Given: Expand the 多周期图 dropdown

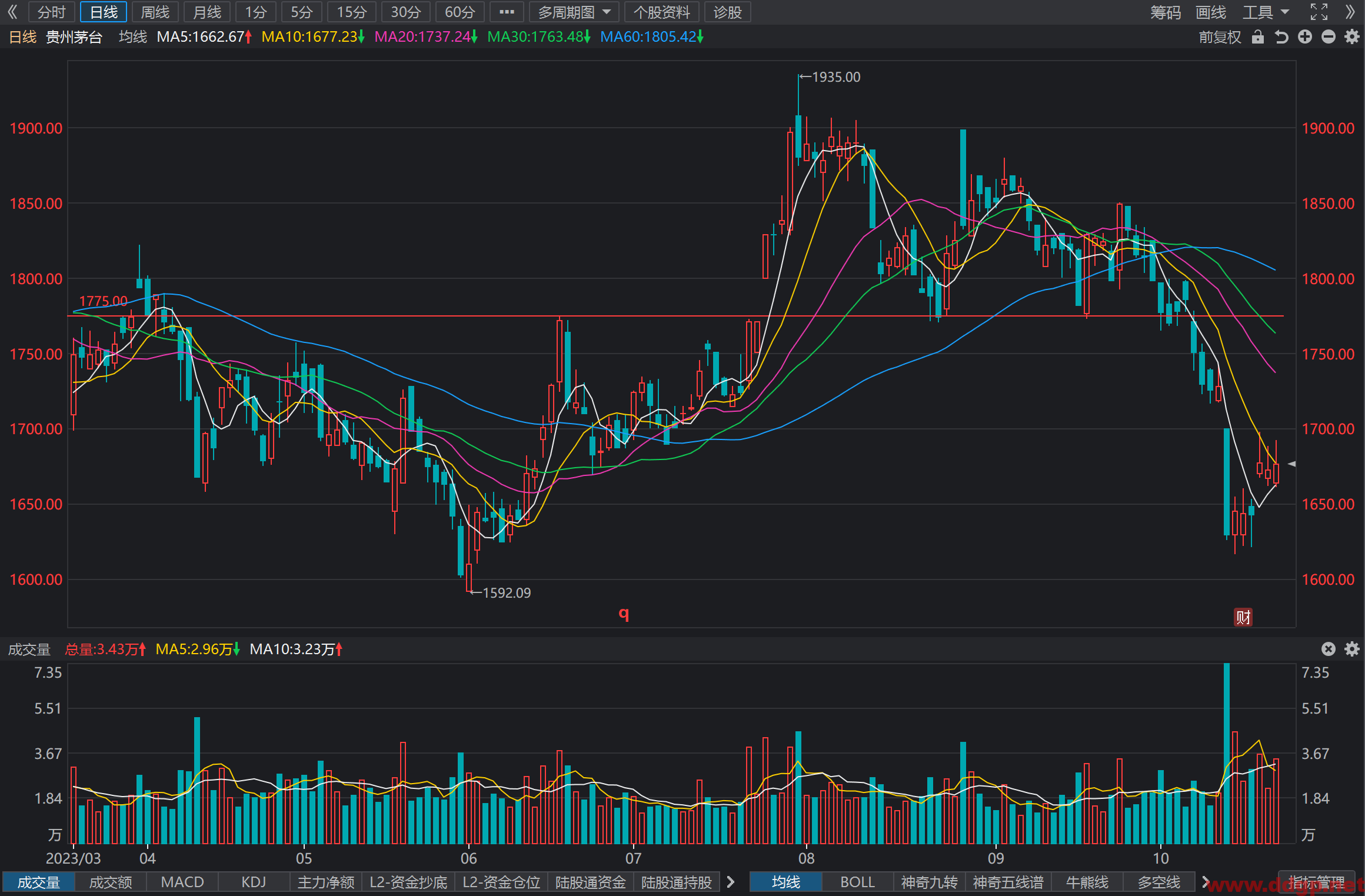Looking at the screenshot, I should point(574,12).
